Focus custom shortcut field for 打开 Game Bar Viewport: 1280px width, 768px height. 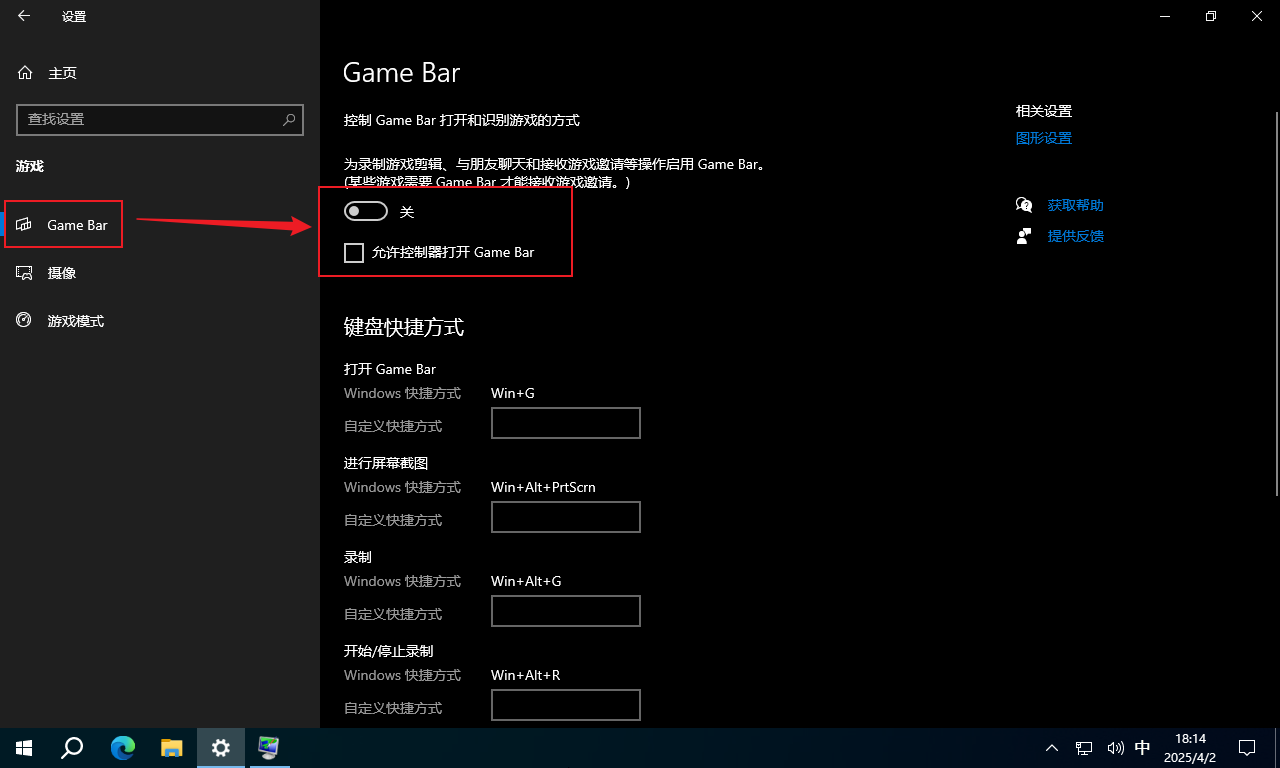pos(566,423)
